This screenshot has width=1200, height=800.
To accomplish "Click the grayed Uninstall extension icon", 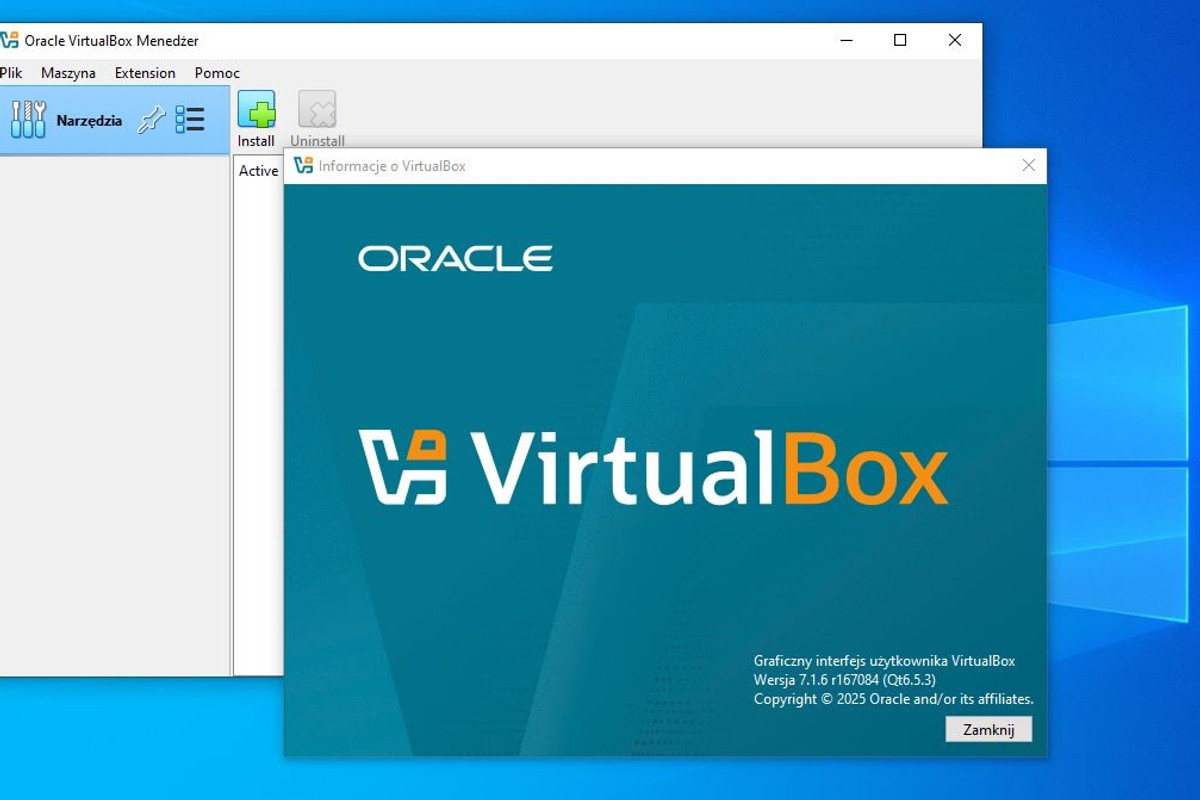I will (317, 108).
